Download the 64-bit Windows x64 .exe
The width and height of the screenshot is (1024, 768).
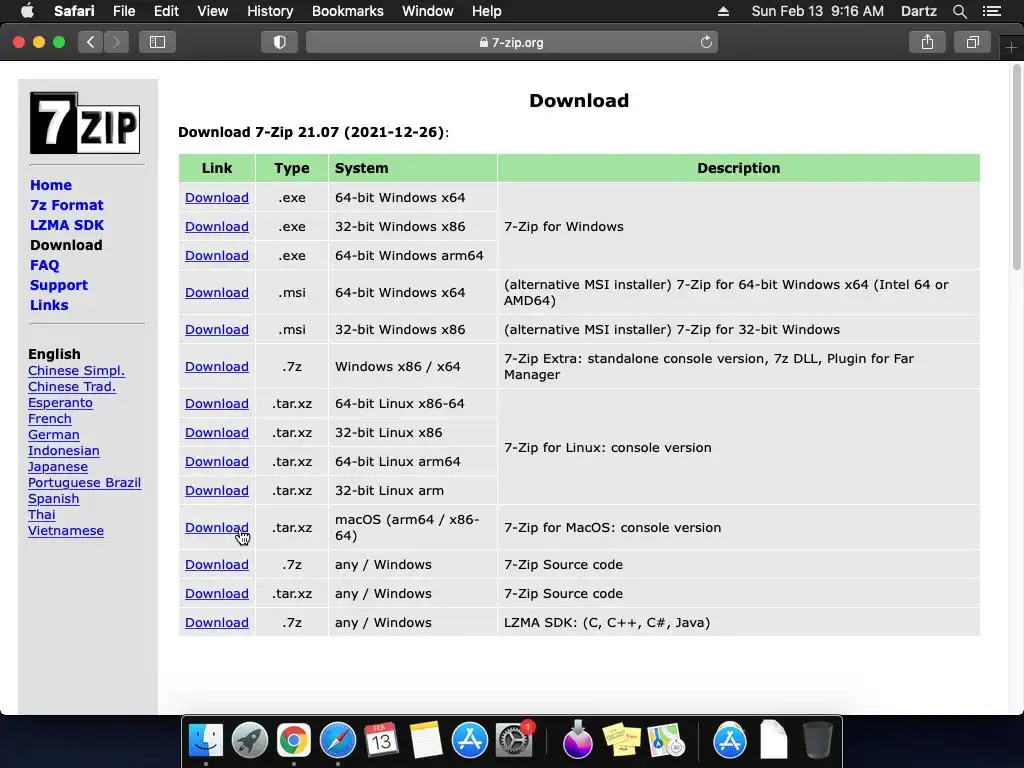point(216,197)
